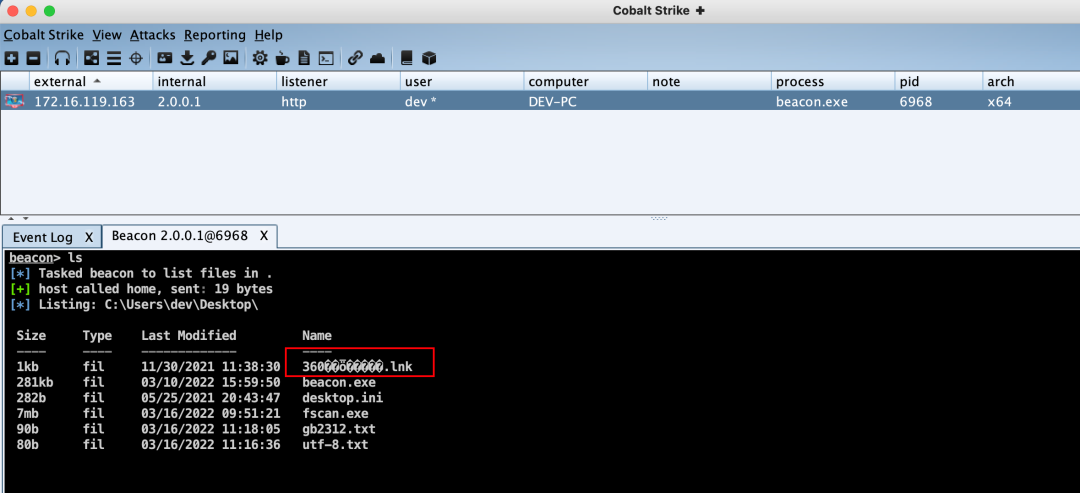
Task: Sort sessions by the external column header
Action: click(x=90, y=81)
